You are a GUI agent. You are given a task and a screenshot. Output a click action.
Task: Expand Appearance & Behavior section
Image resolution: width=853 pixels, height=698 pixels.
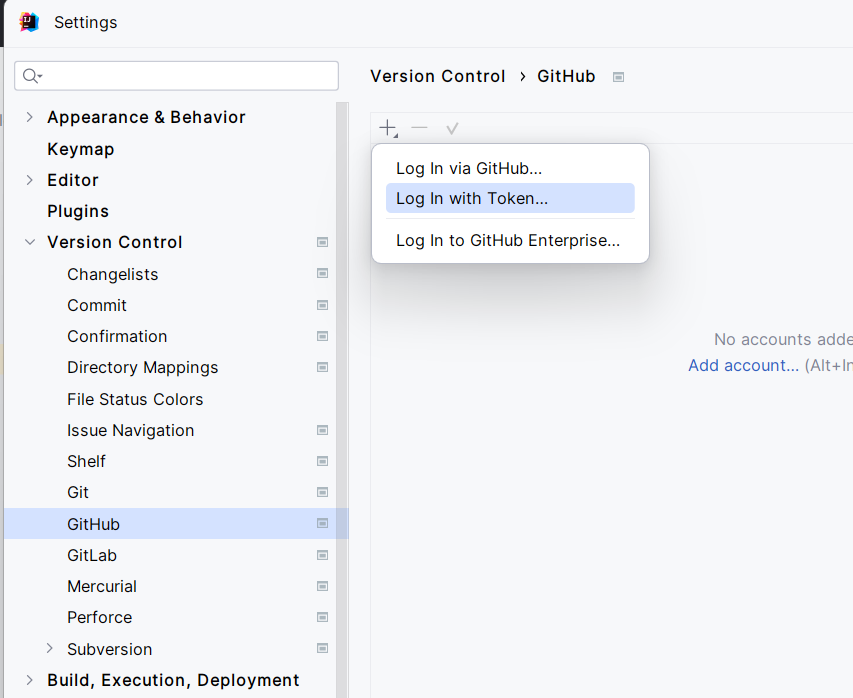coord(30,117)
